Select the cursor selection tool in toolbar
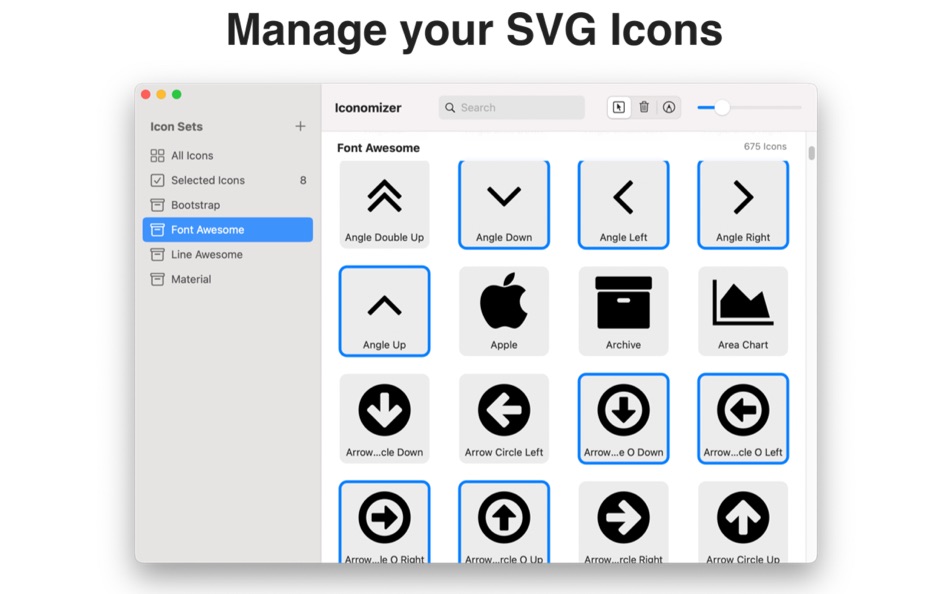 point(619,107)
